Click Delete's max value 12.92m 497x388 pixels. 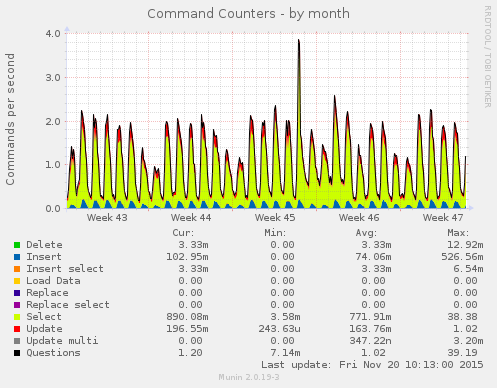465,245
